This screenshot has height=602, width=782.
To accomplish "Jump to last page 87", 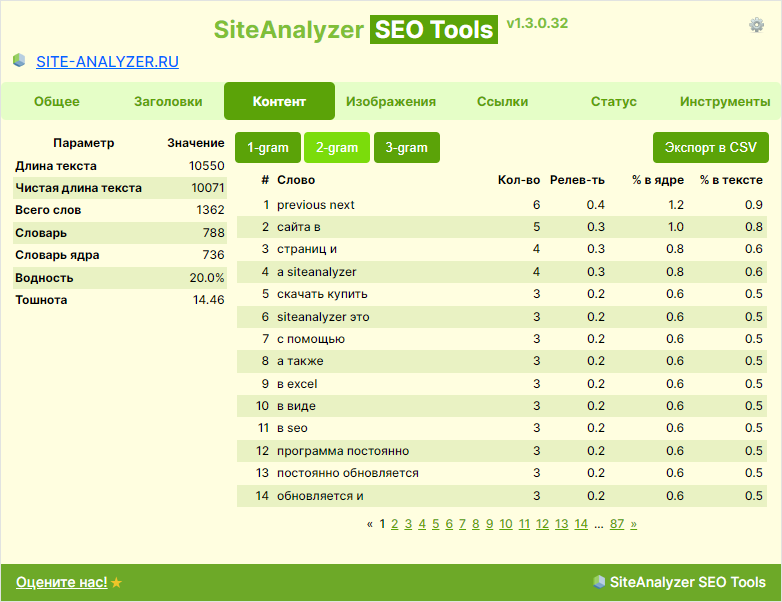I will [x=617, y=524].
